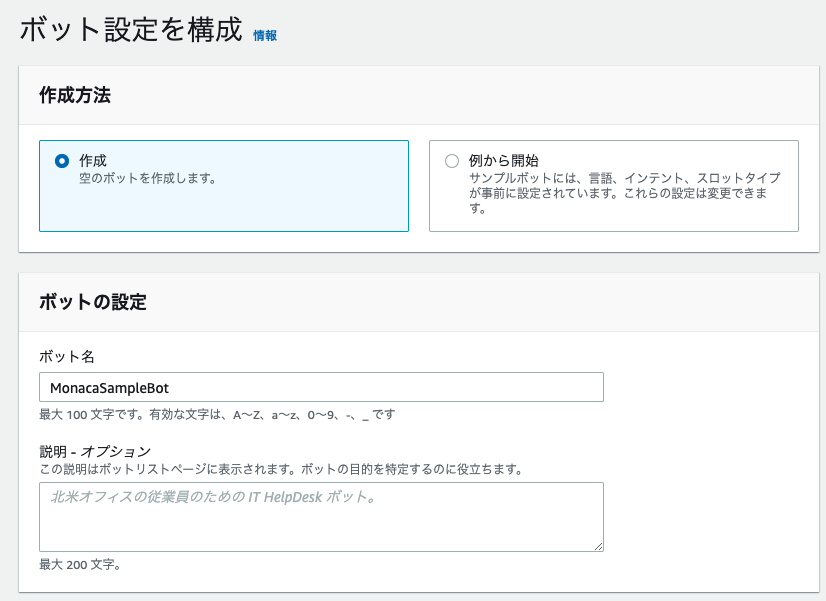This screenshot has width=826, height=601.
Task: Click the 説明 - オプション field label
Action: pos(95,451)
